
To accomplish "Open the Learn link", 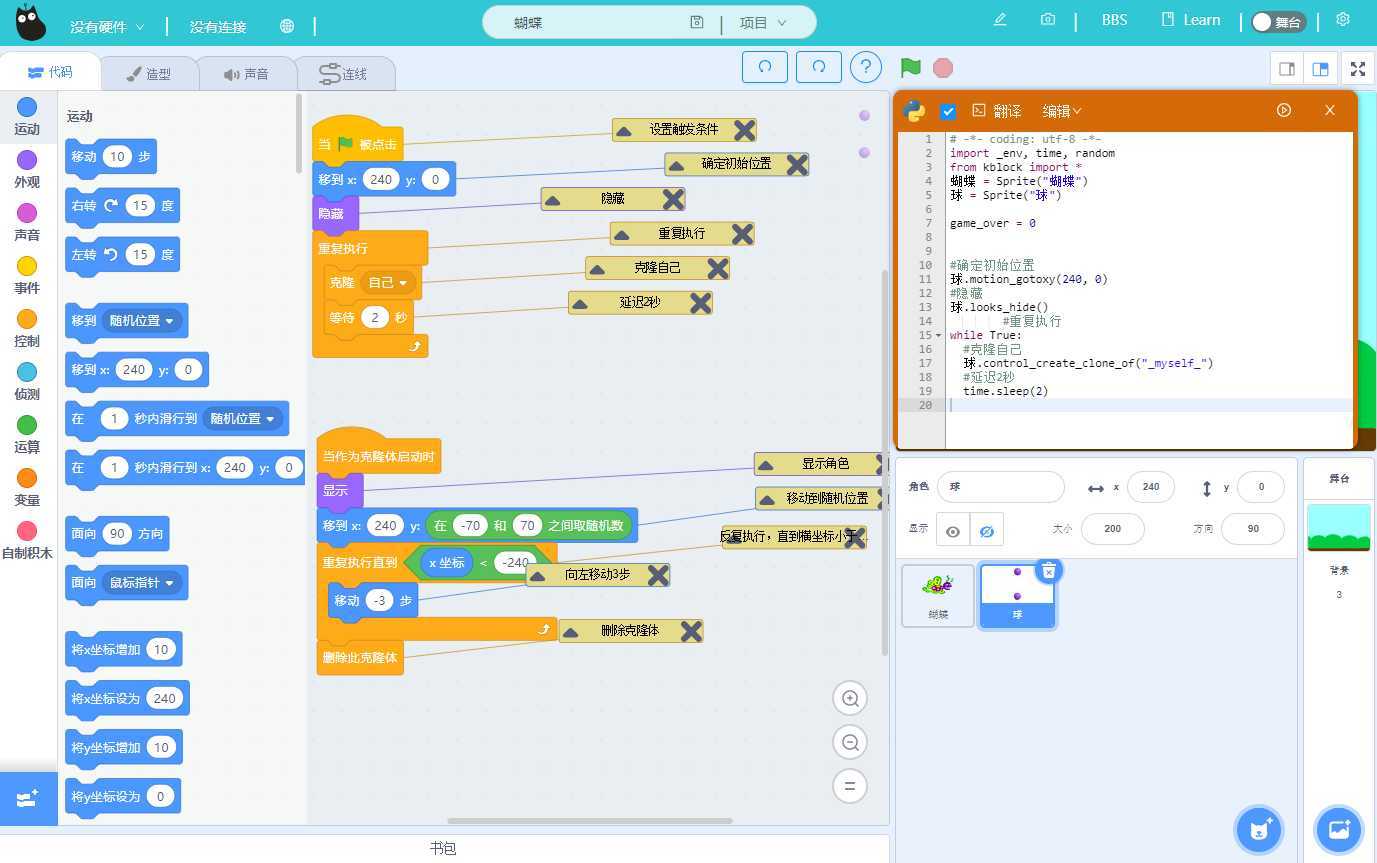I will (1191, 20).
